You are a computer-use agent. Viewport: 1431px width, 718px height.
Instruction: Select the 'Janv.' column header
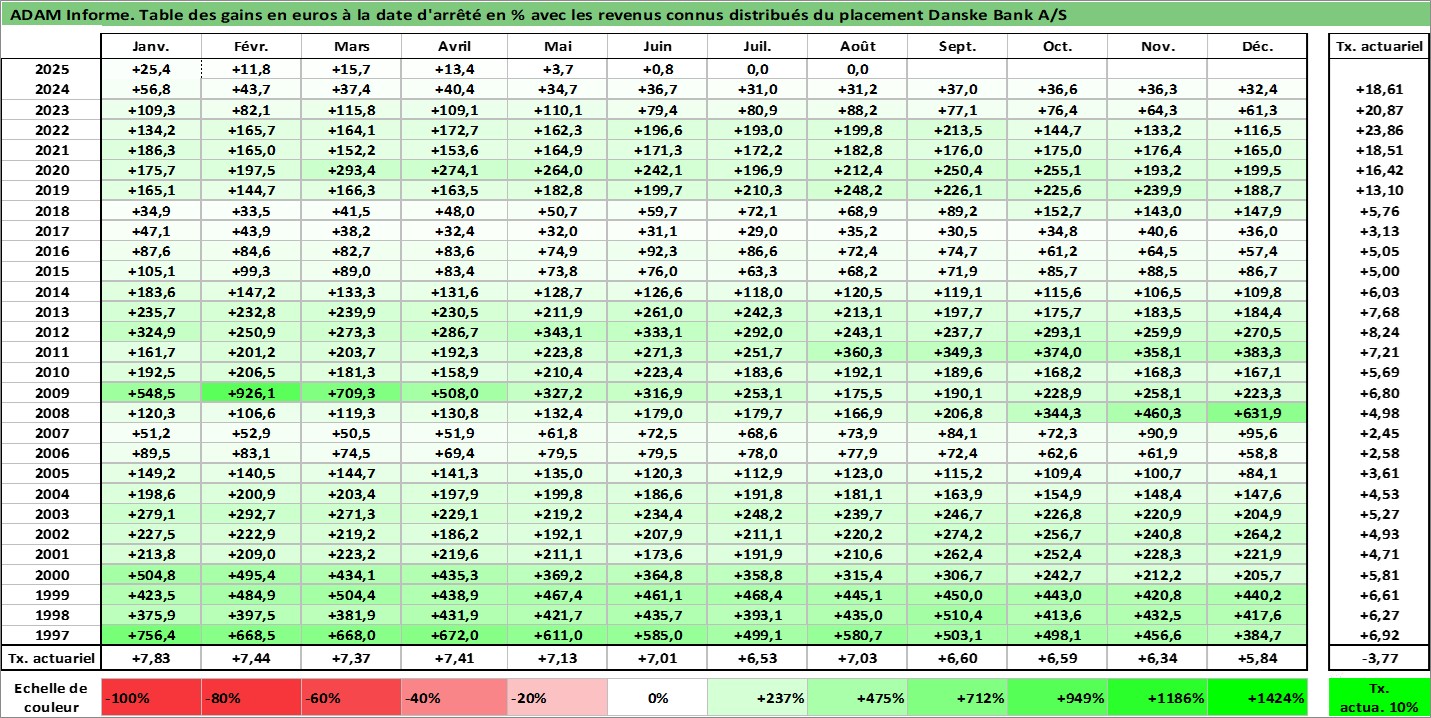[152, 47]
